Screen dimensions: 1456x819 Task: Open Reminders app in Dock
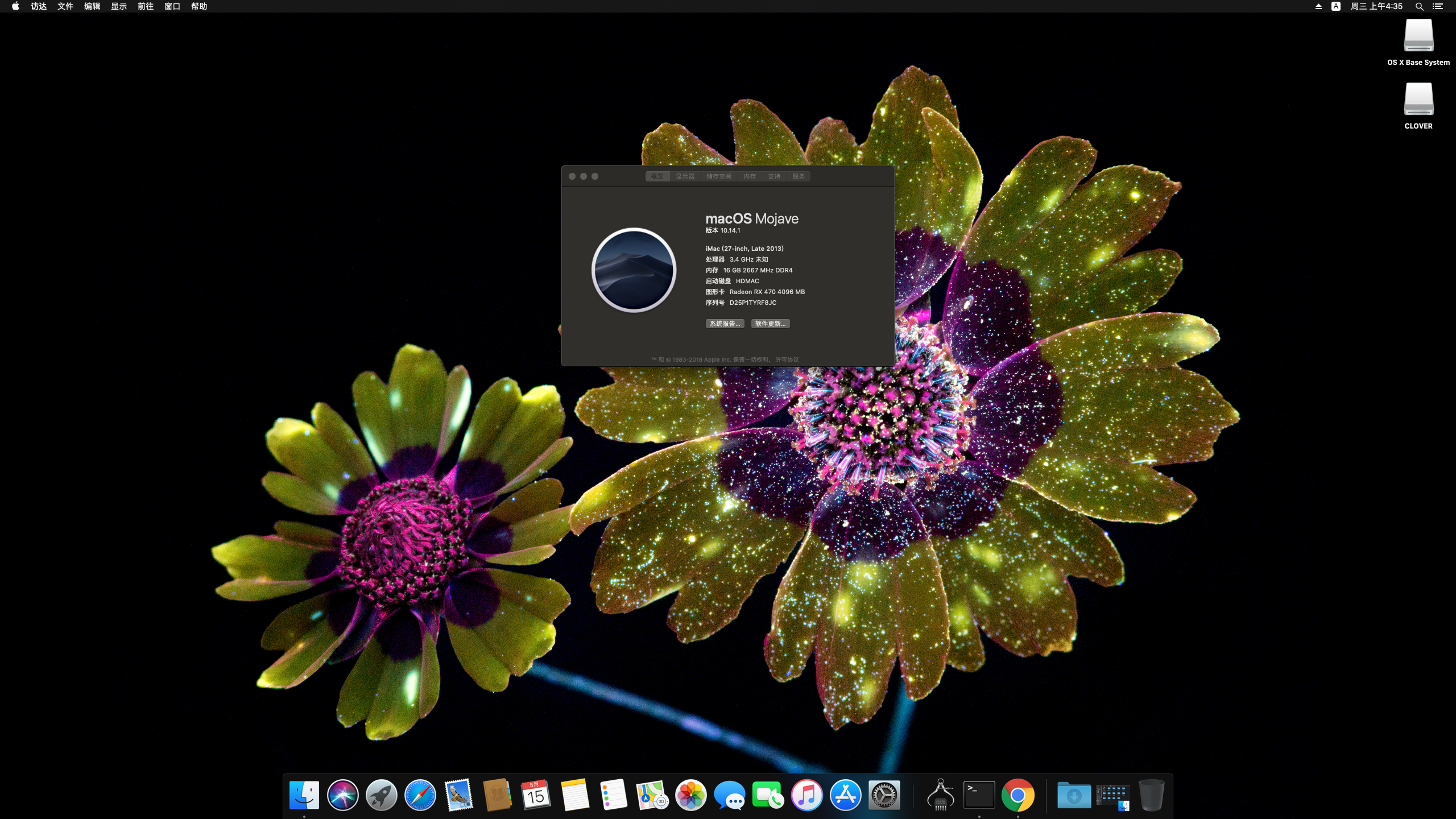(613, 795)
